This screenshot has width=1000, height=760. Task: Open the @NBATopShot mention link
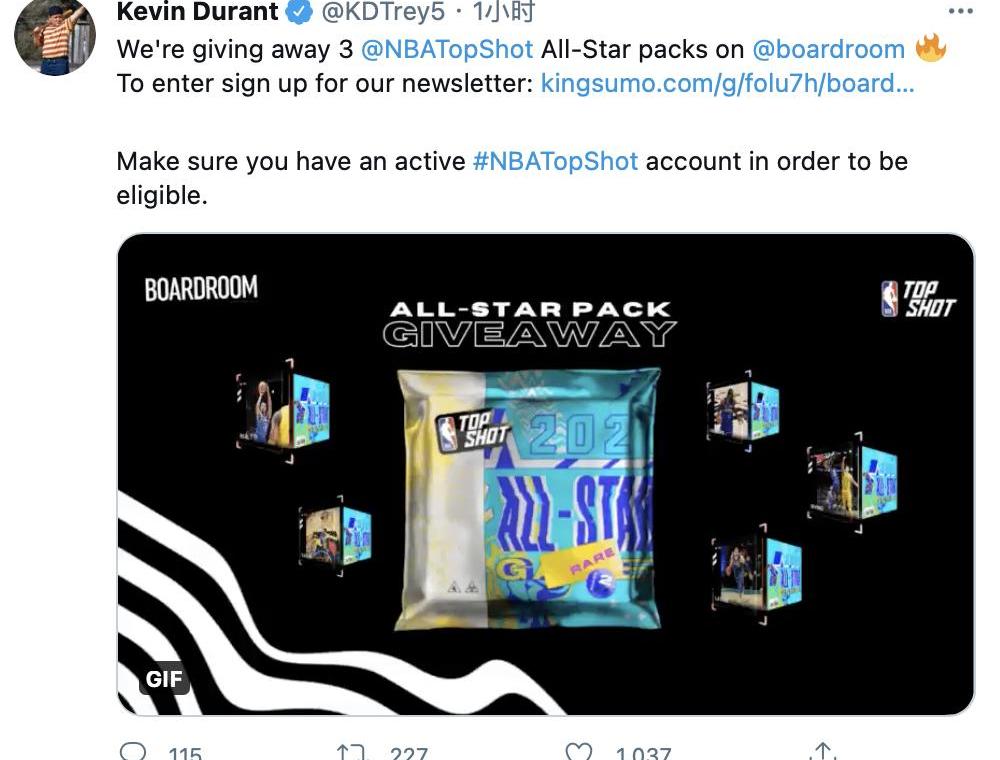(x=446, y=49)
